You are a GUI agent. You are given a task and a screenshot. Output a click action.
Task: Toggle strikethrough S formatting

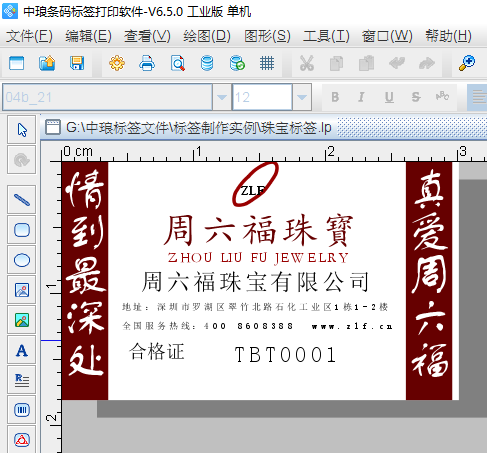tap(416, 97)
